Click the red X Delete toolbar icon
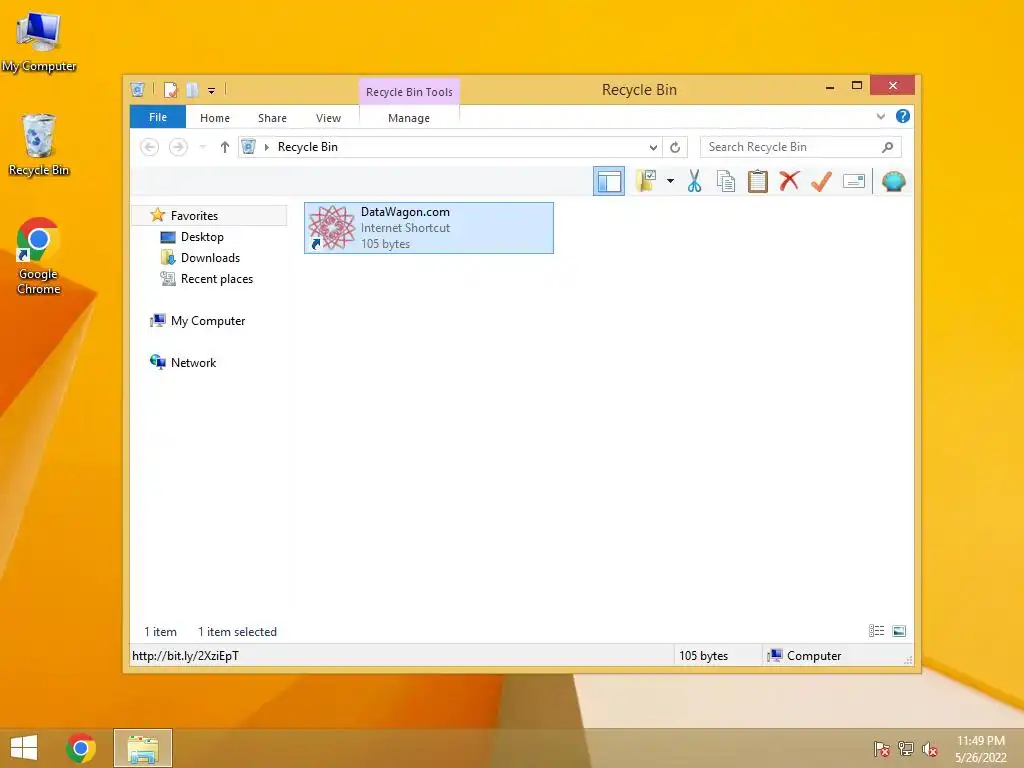Screen dimensions: 1024x768 click(x=789, y=181)
